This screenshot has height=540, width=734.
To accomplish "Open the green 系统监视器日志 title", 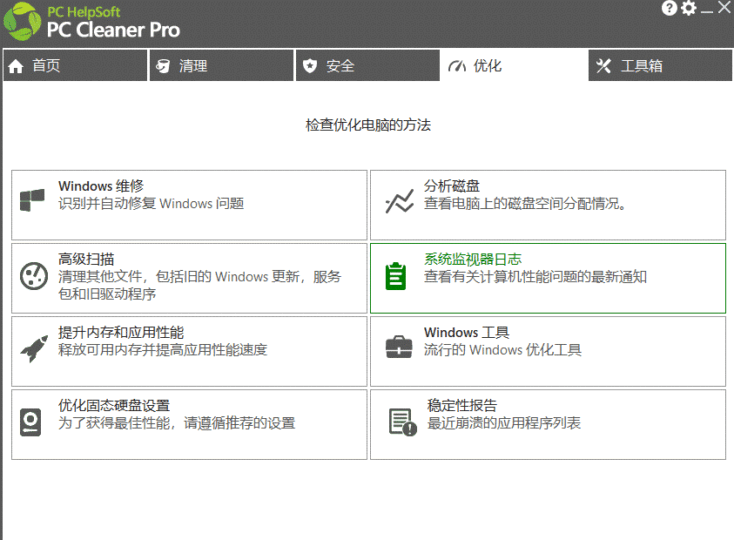I will (473, 259).
